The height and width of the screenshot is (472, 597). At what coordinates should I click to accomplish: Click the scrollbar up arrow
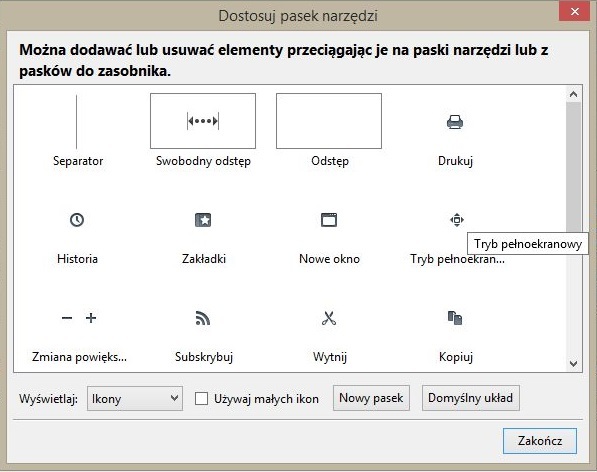(x=573, y=94)
